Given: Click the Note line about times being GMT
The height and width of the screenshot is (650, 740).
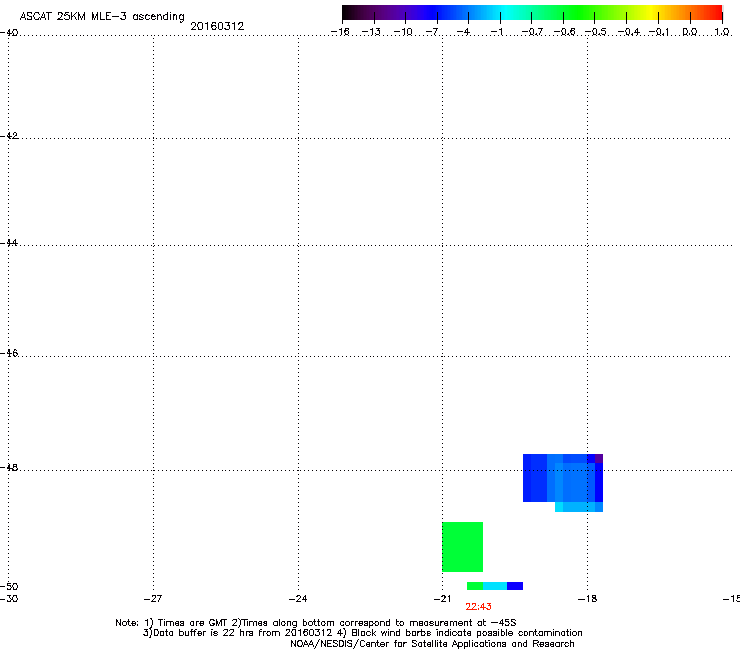Looking at the screenshot, I should tap(316, 623).
